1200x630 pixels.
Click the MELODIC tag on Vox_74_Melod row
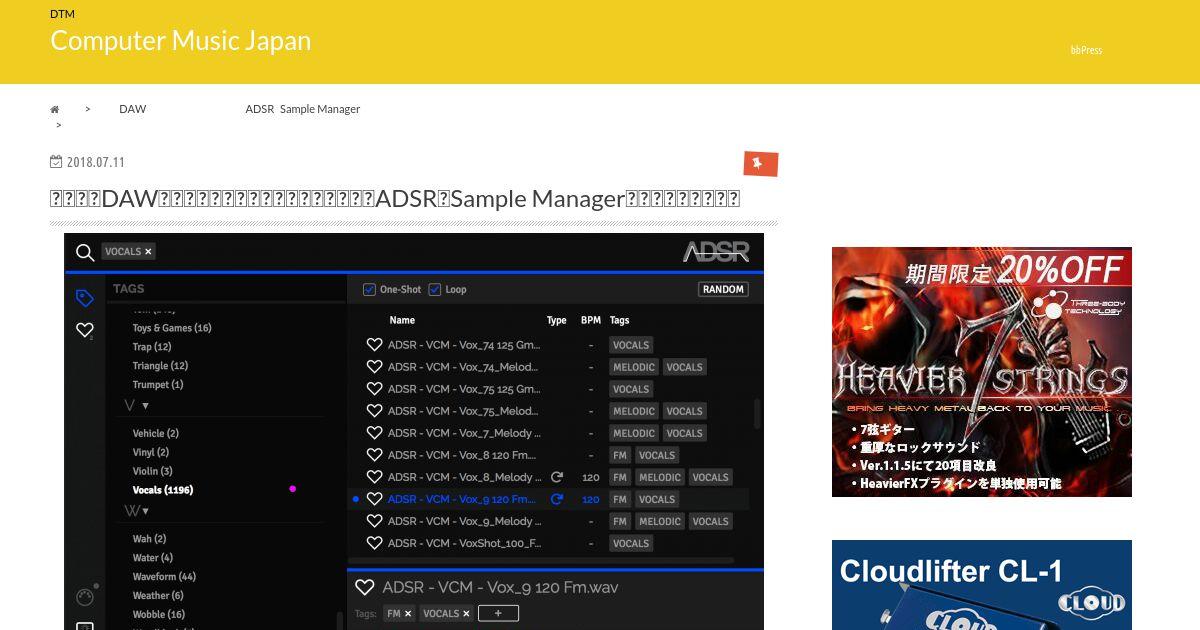pyautogui.click(x=634, y=367)
